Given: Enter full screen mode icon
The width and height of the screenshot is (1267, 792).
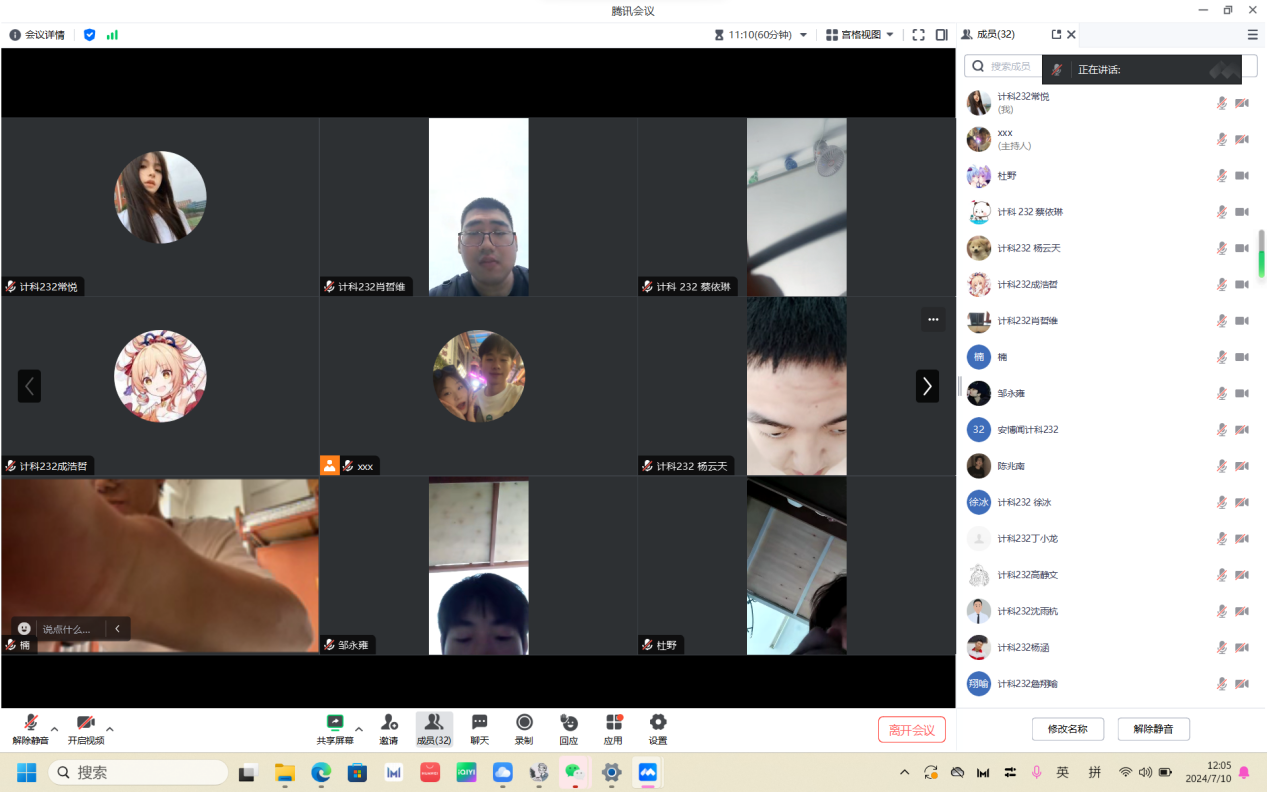Looking at the screenshot, I should coord(918,35).
